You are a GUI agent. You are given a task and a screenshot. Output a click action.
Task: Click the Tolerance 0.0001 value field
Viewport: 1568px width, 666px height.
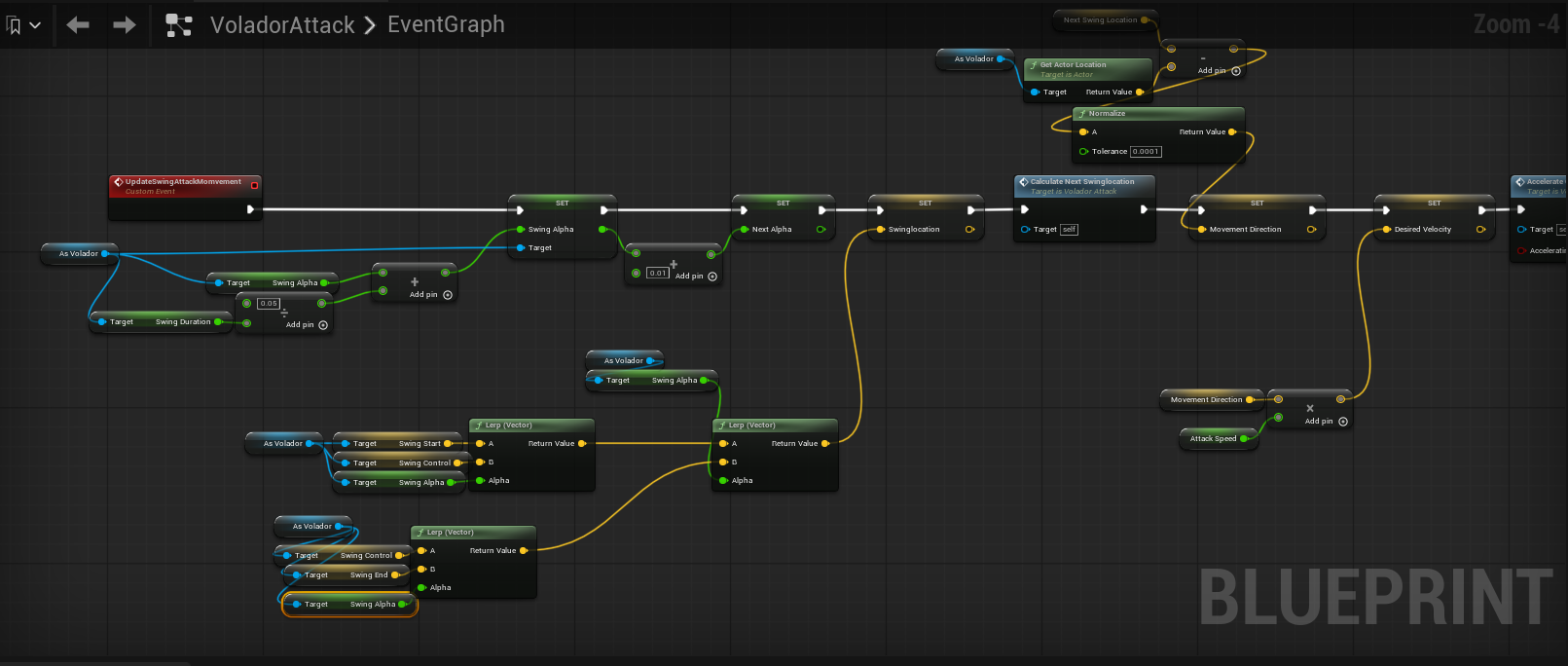tap(1146, 152)
